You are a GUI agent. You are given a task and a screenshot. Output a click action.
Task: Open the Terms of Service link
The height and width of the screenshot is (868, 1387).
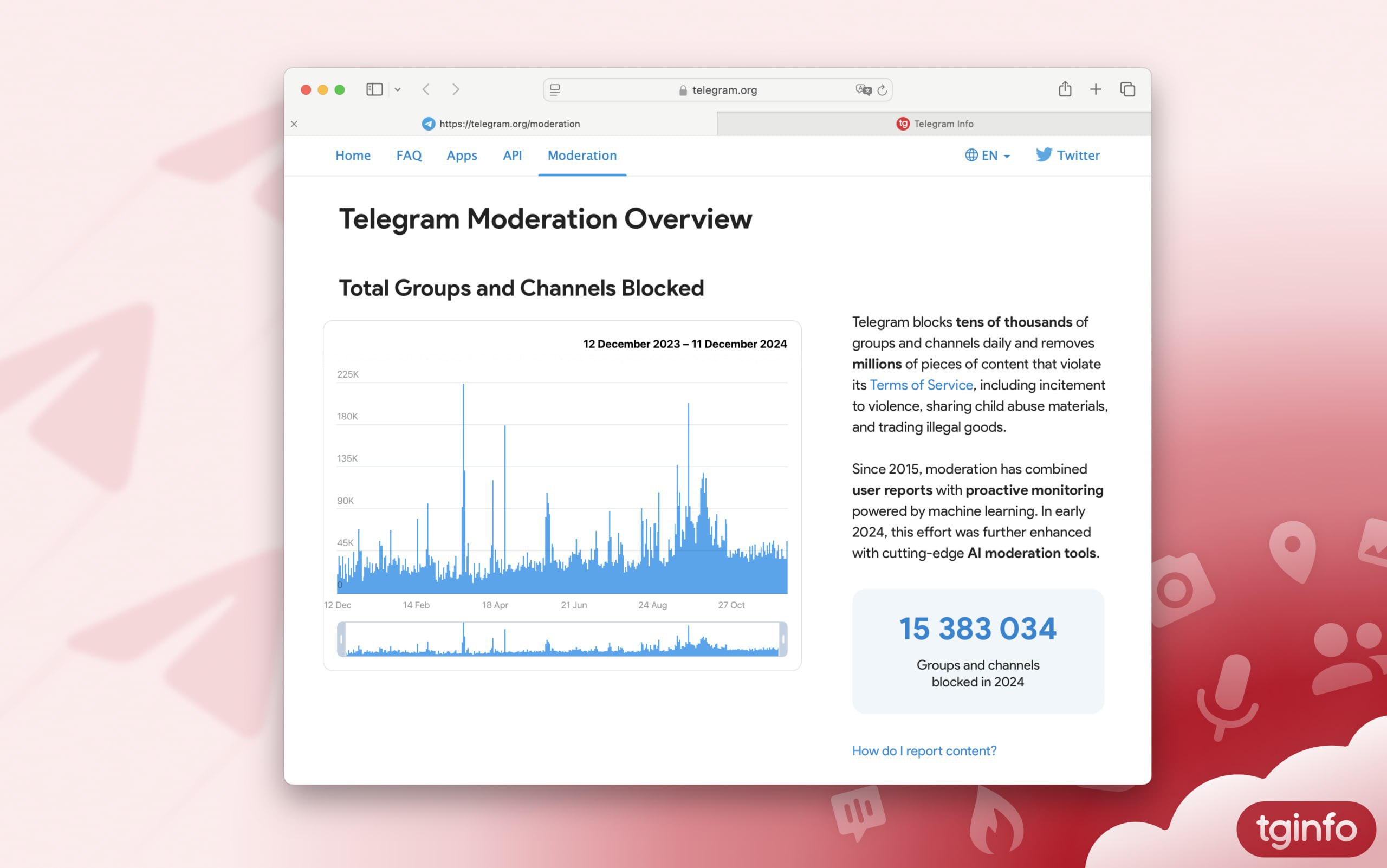[x=922, y=385]
